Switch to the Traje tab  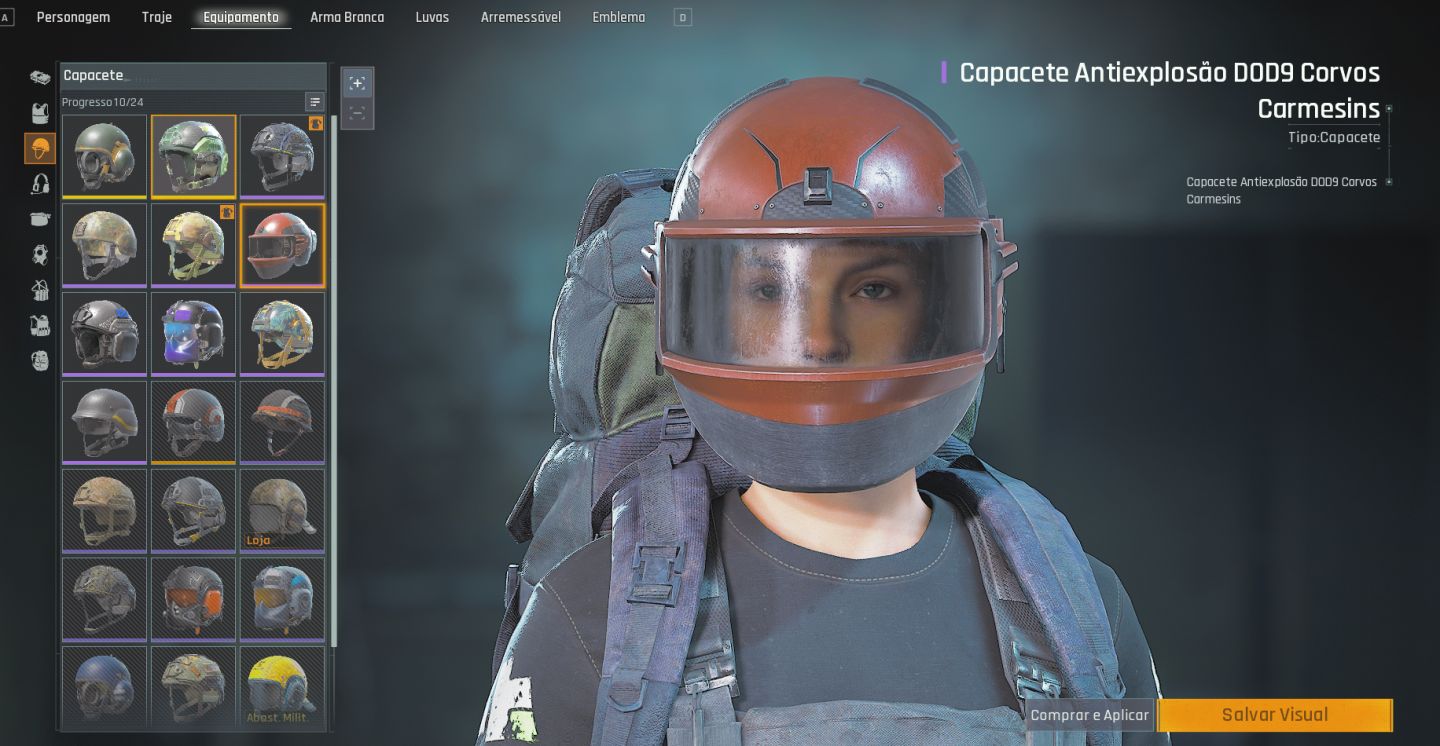click(x=157, y=17)
